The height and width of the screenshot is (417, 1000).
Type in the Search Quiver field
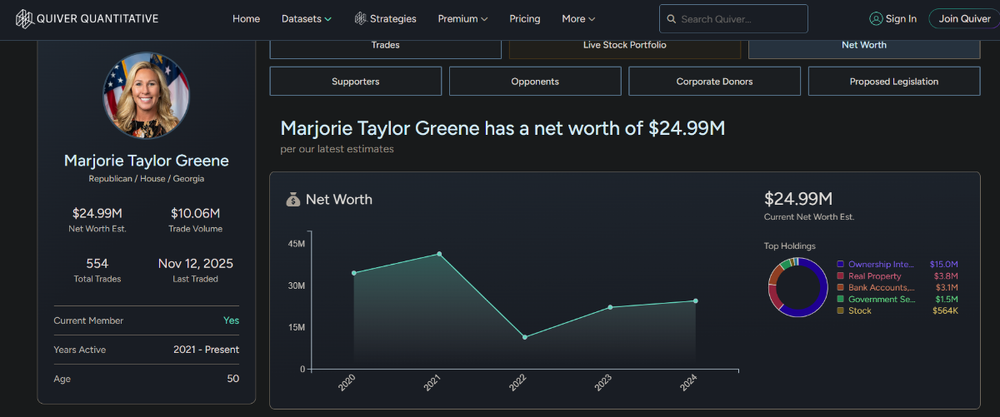pos(740,19)
